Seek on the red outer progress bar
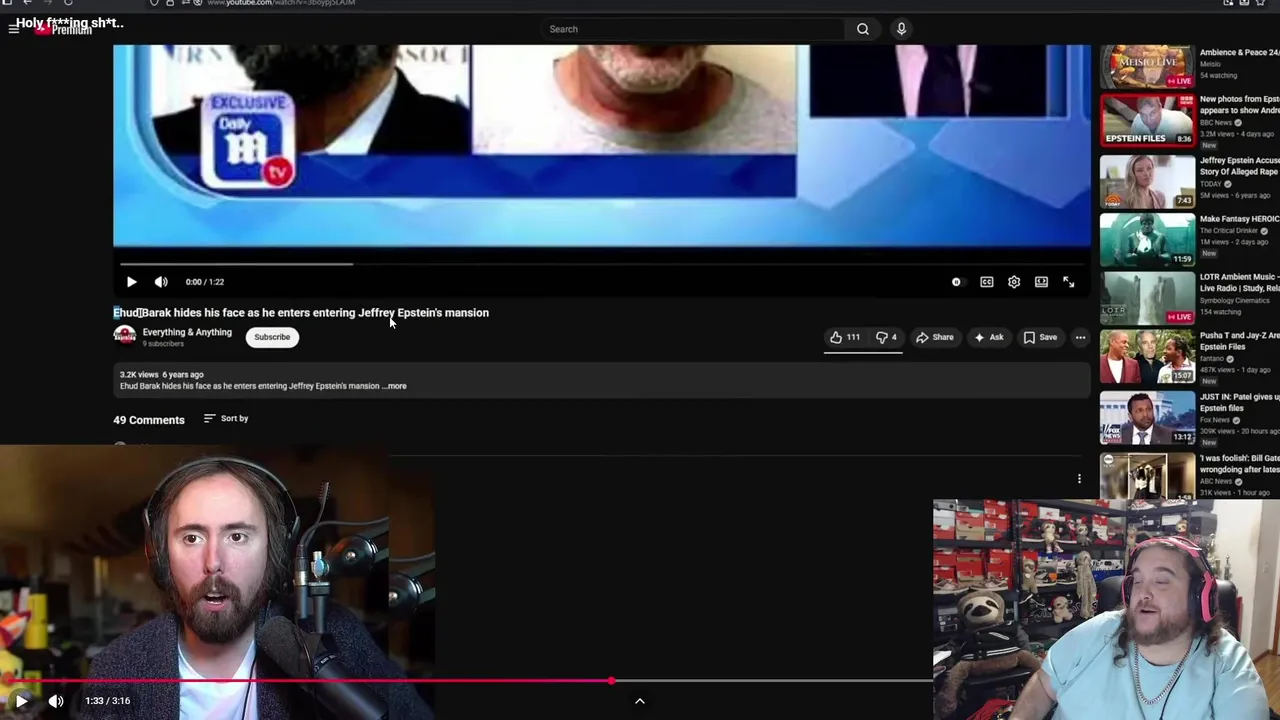The image size is (1280, 720). [x=466, y=681]
